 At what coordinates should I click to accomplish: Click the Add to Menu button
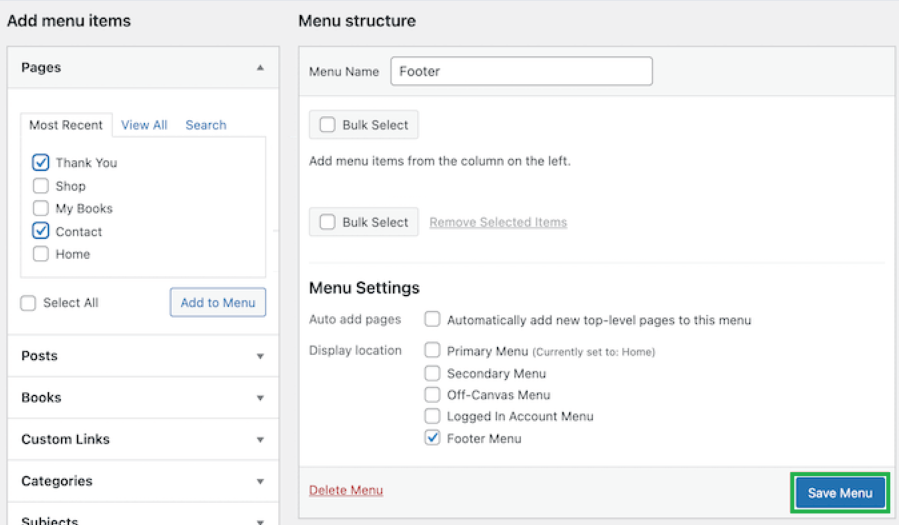click(x=217, y=303)
